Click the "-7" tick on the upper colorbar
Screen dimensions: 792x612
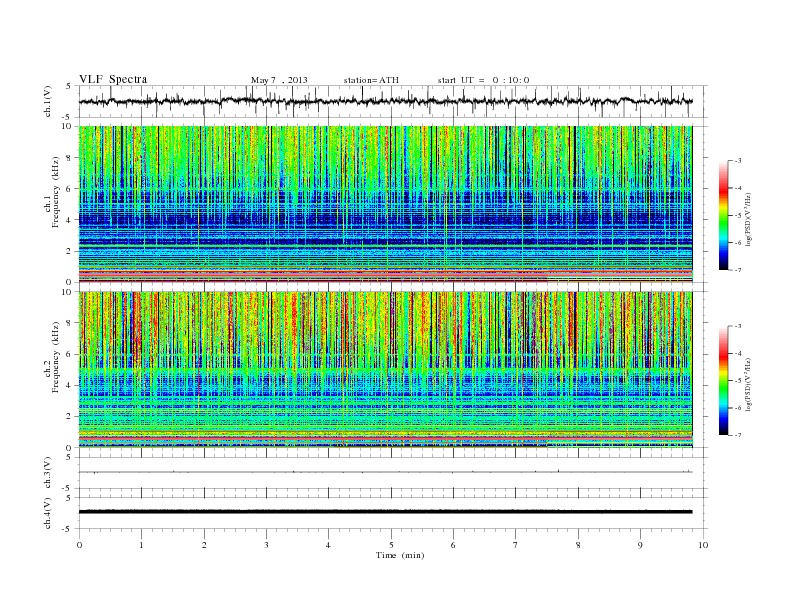pos(737,270)
